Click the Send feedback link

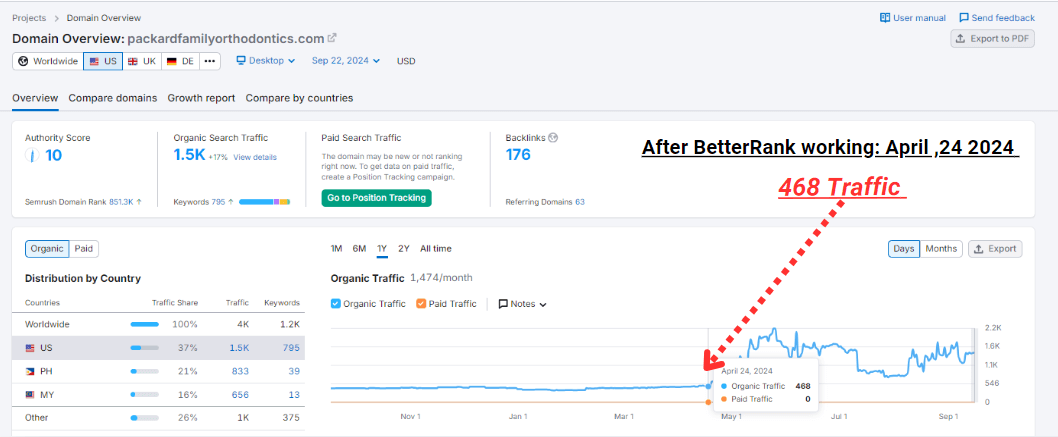pos(997,18)
